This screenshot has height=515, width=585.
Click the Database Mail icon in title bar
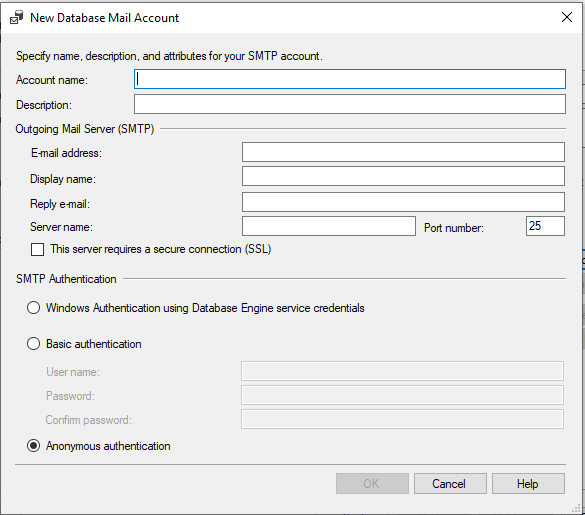pyautogui.click(x=16, y=18)
